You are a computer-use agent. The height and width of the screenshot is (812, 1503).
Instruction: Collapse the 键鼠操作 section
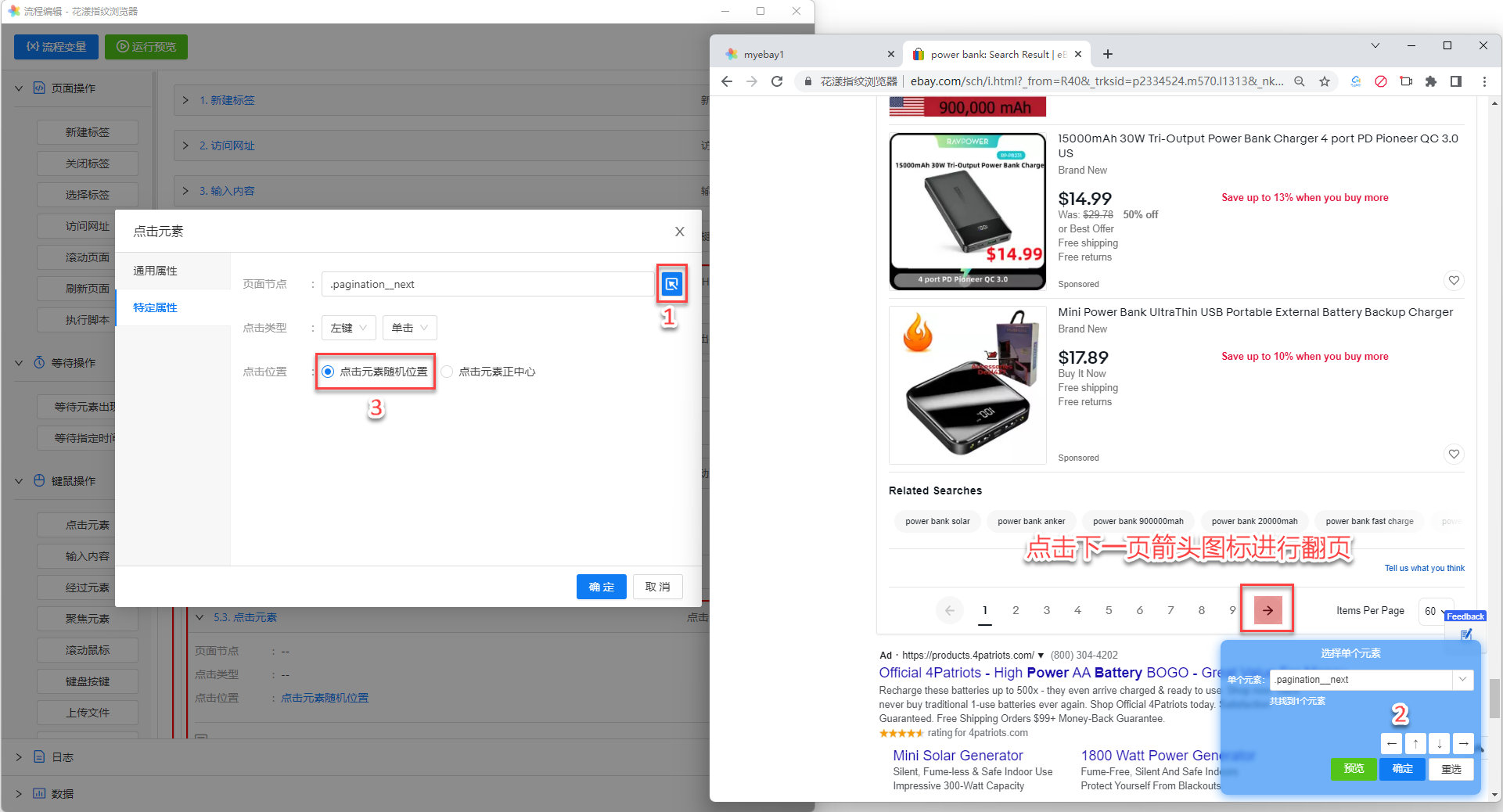coord(19,481)
